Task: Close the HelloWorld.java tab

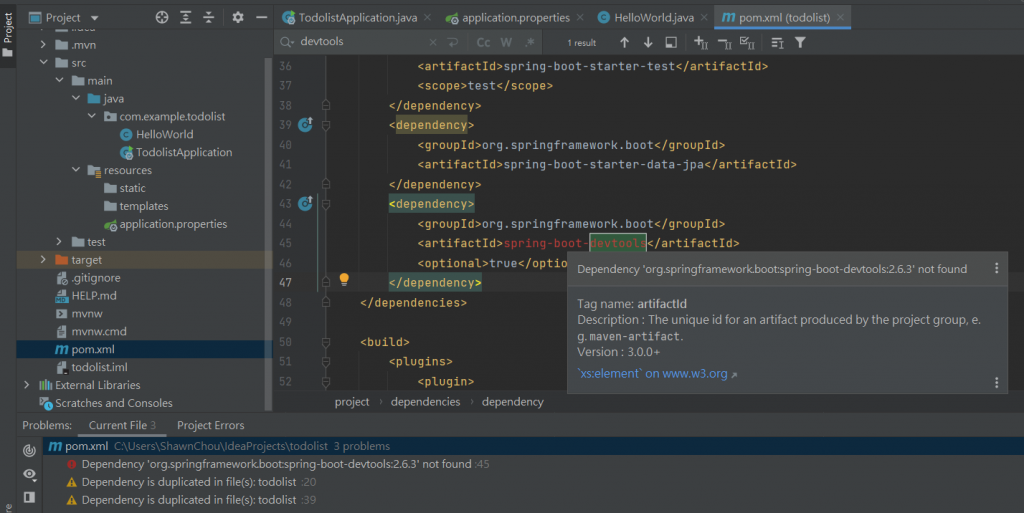Action: click(x=703, y=18)
